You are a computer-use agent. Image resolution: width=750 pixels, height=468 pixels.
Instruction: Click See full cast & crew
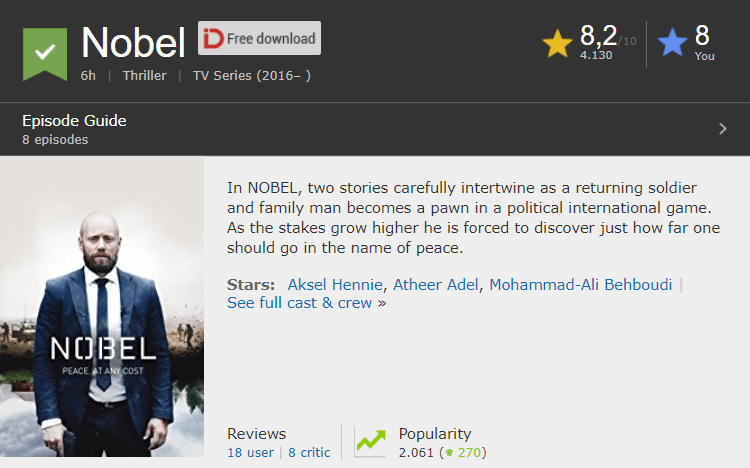[306, 303]
